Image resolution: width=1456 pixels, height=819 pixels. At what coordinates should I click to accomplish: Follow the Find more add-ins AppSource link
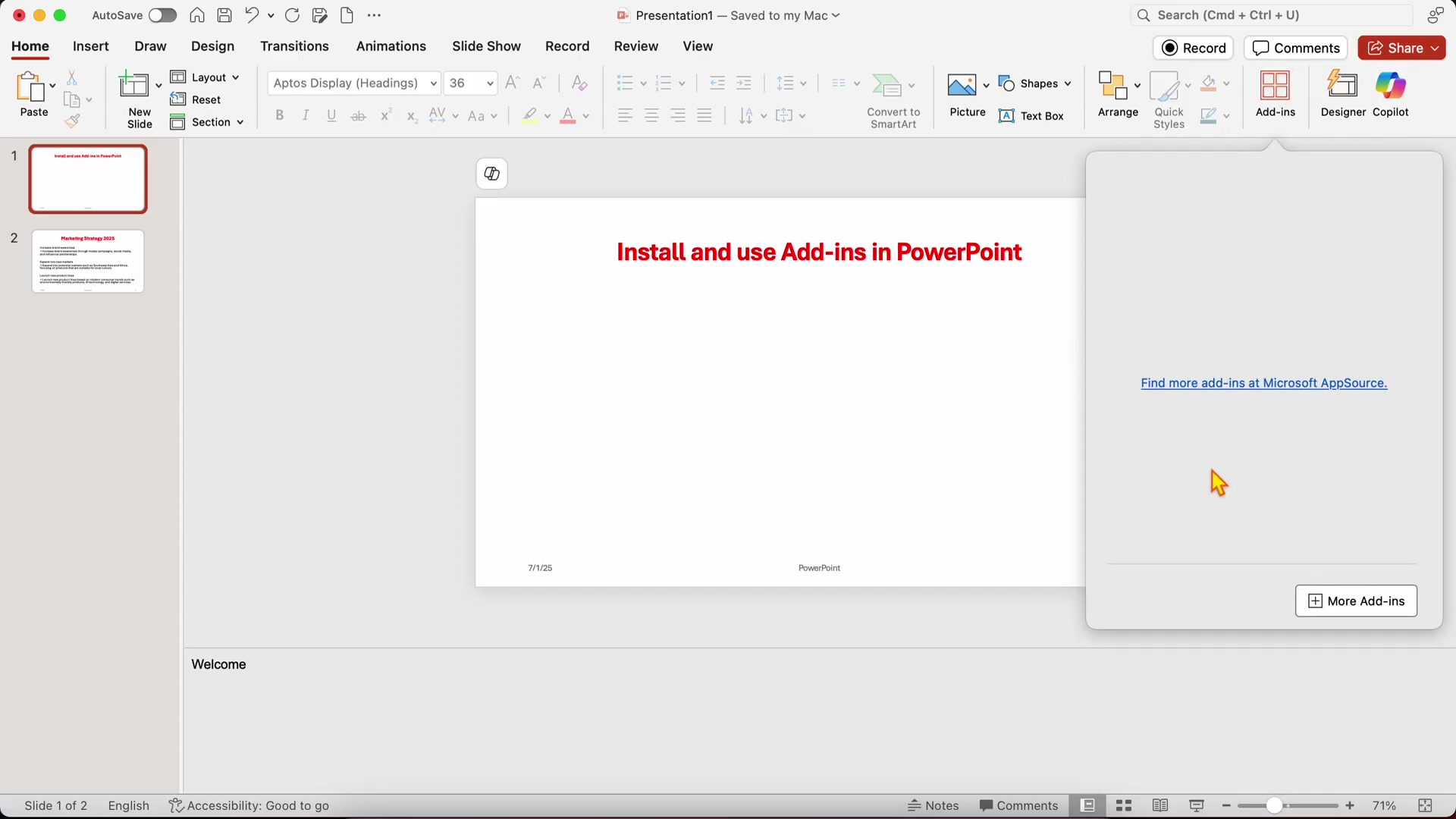[x=1264, y=383]
